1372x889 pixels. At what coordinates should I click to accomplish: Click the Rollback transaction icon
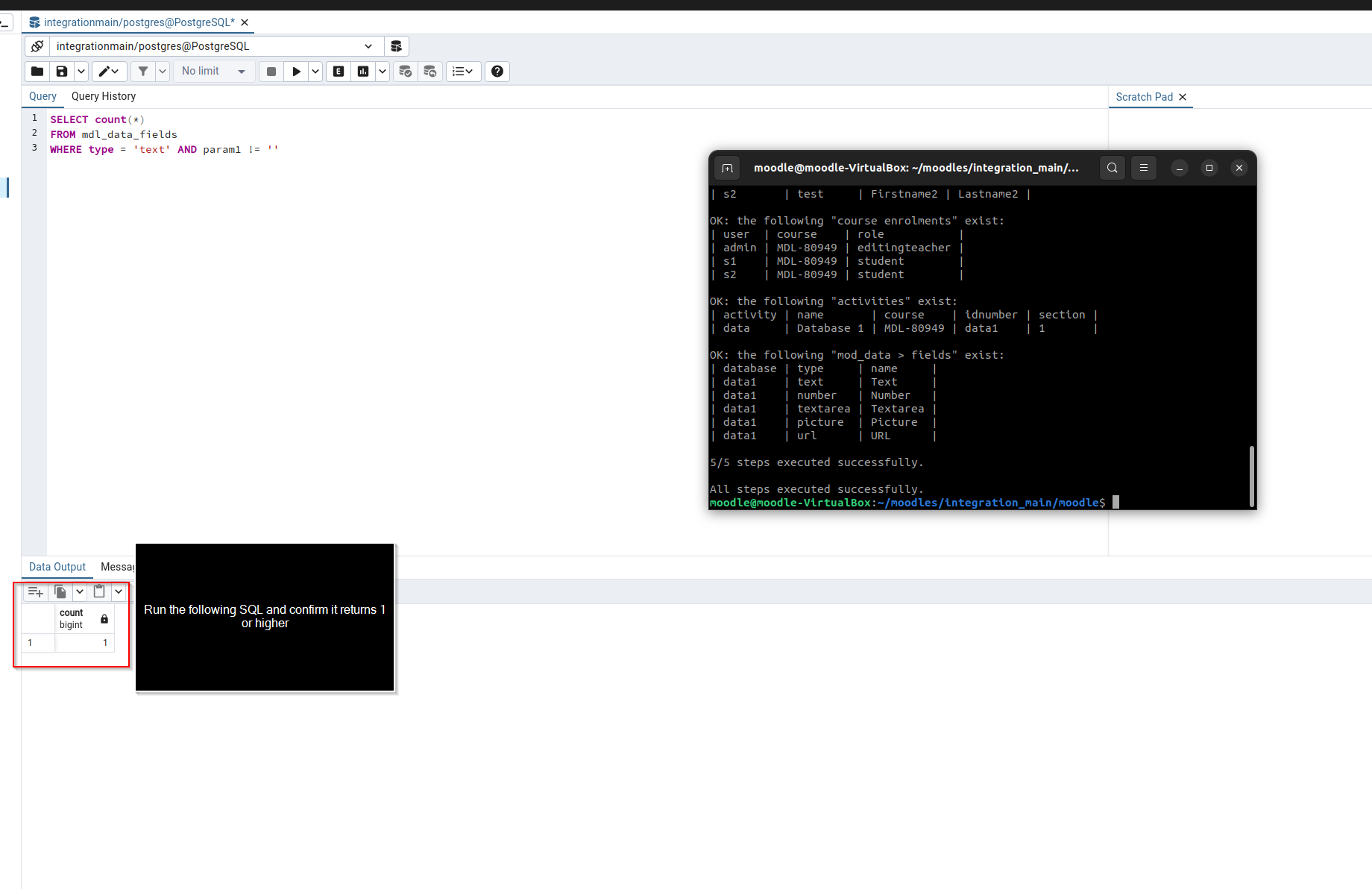coord(430,72)
